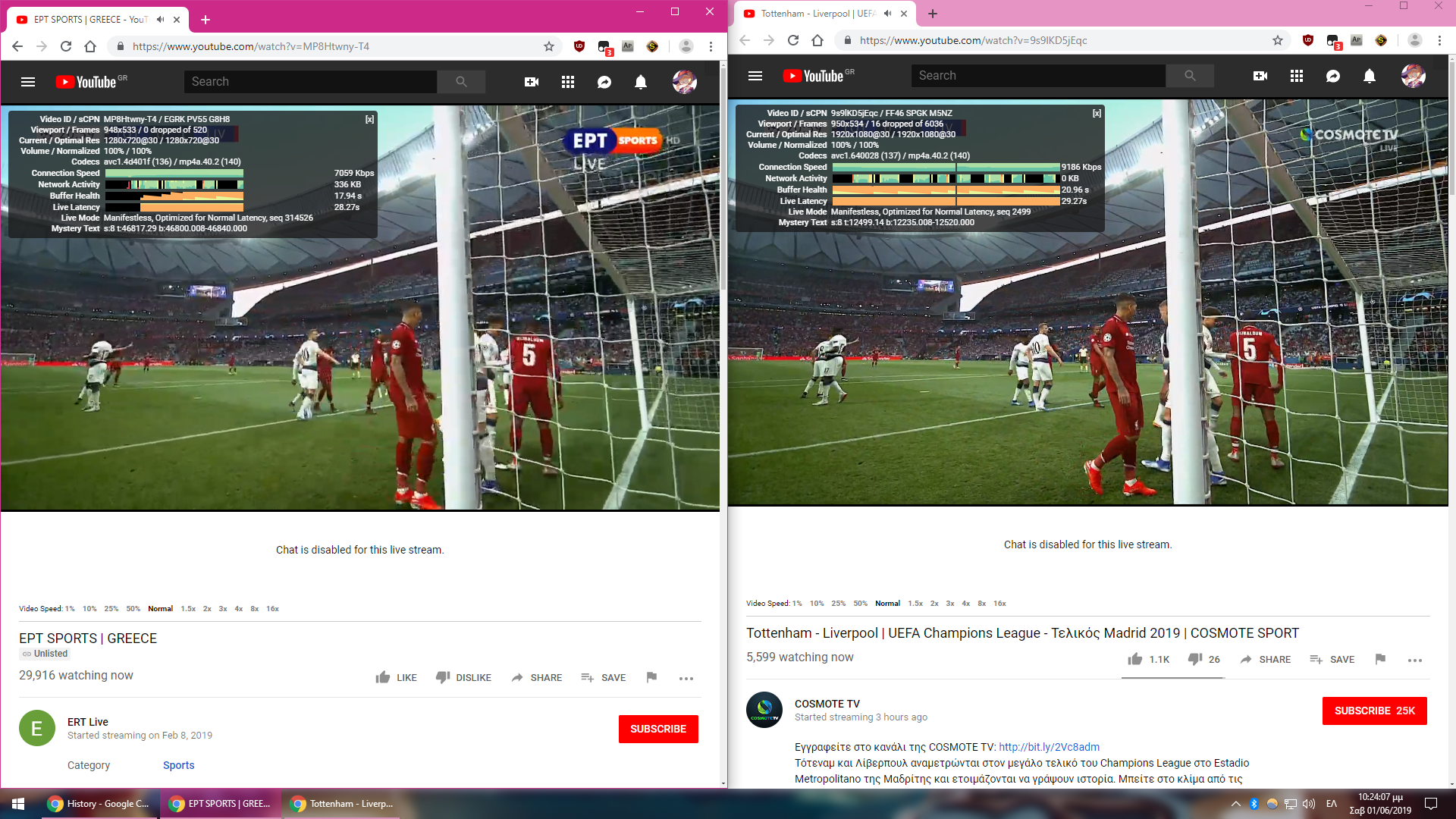
Task: Show hidden tray icons chevron
Action: point(1235,804)
